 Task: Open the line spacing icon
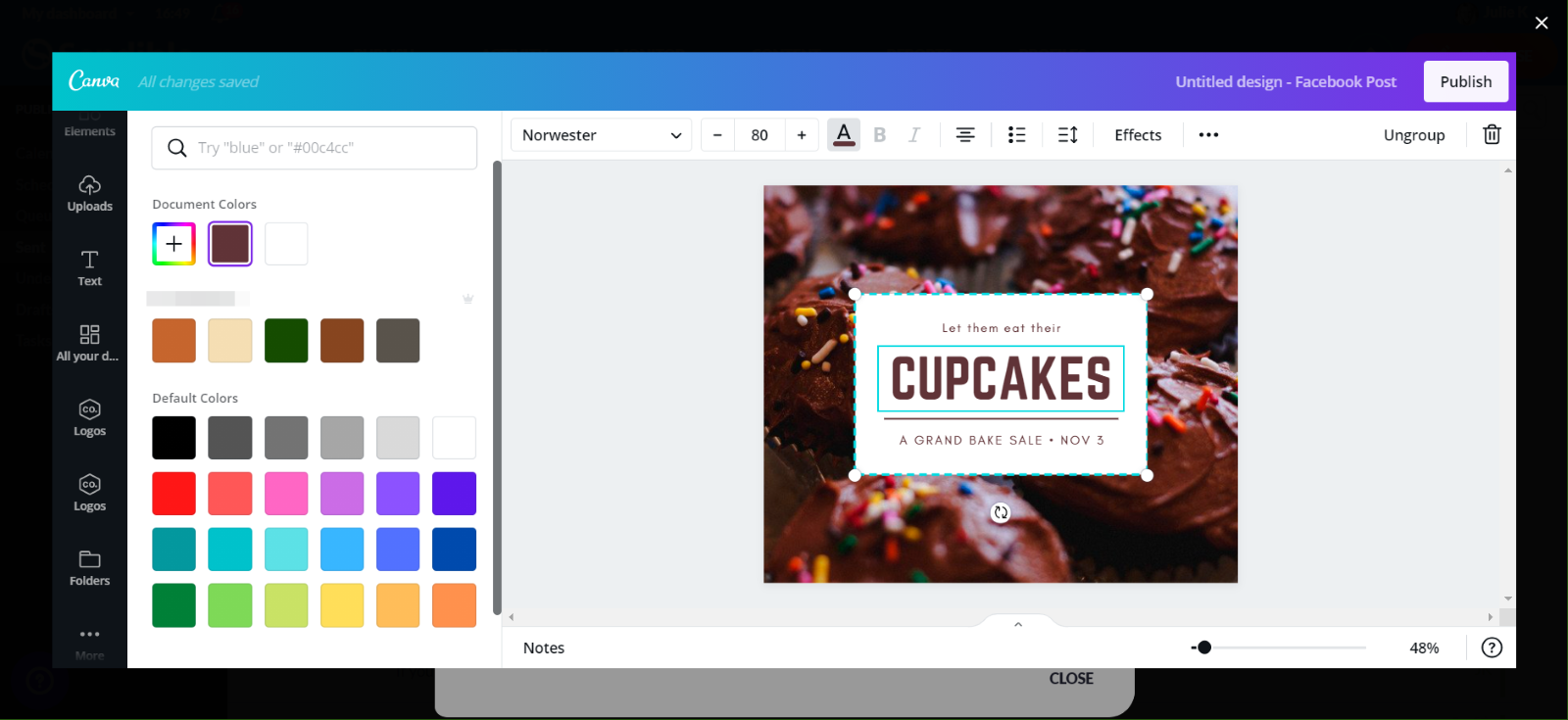pyautogui.click(x=1068, y=135)
